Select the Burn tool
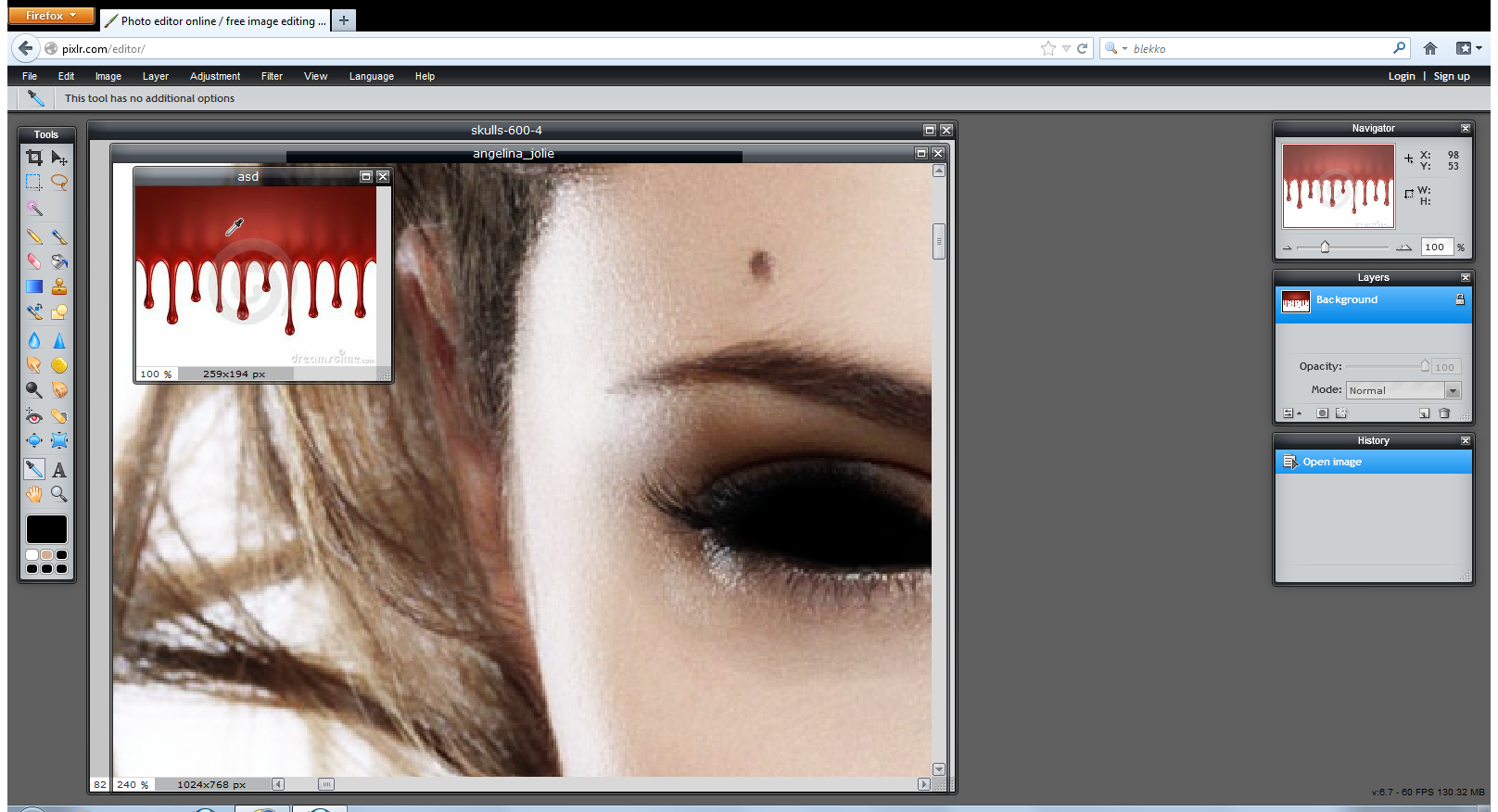 tap(59, 390)
